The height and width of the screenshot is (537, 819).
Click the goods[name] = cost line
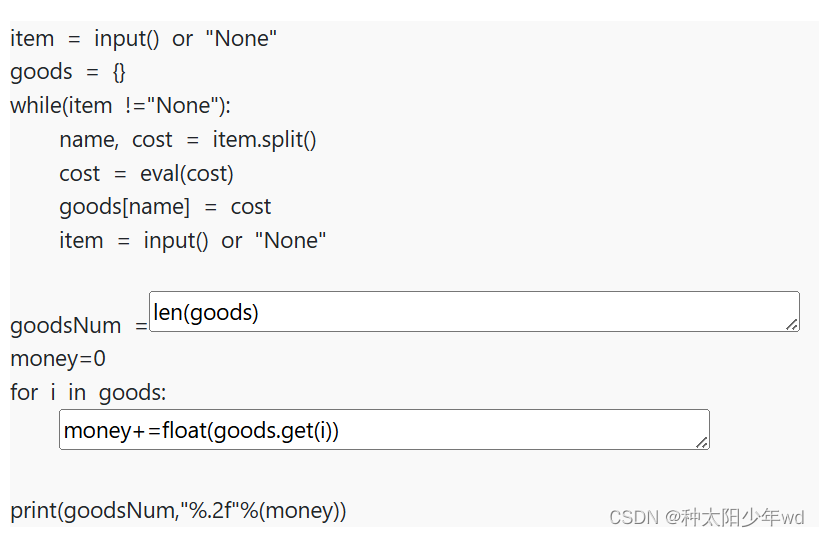(165, 207)
